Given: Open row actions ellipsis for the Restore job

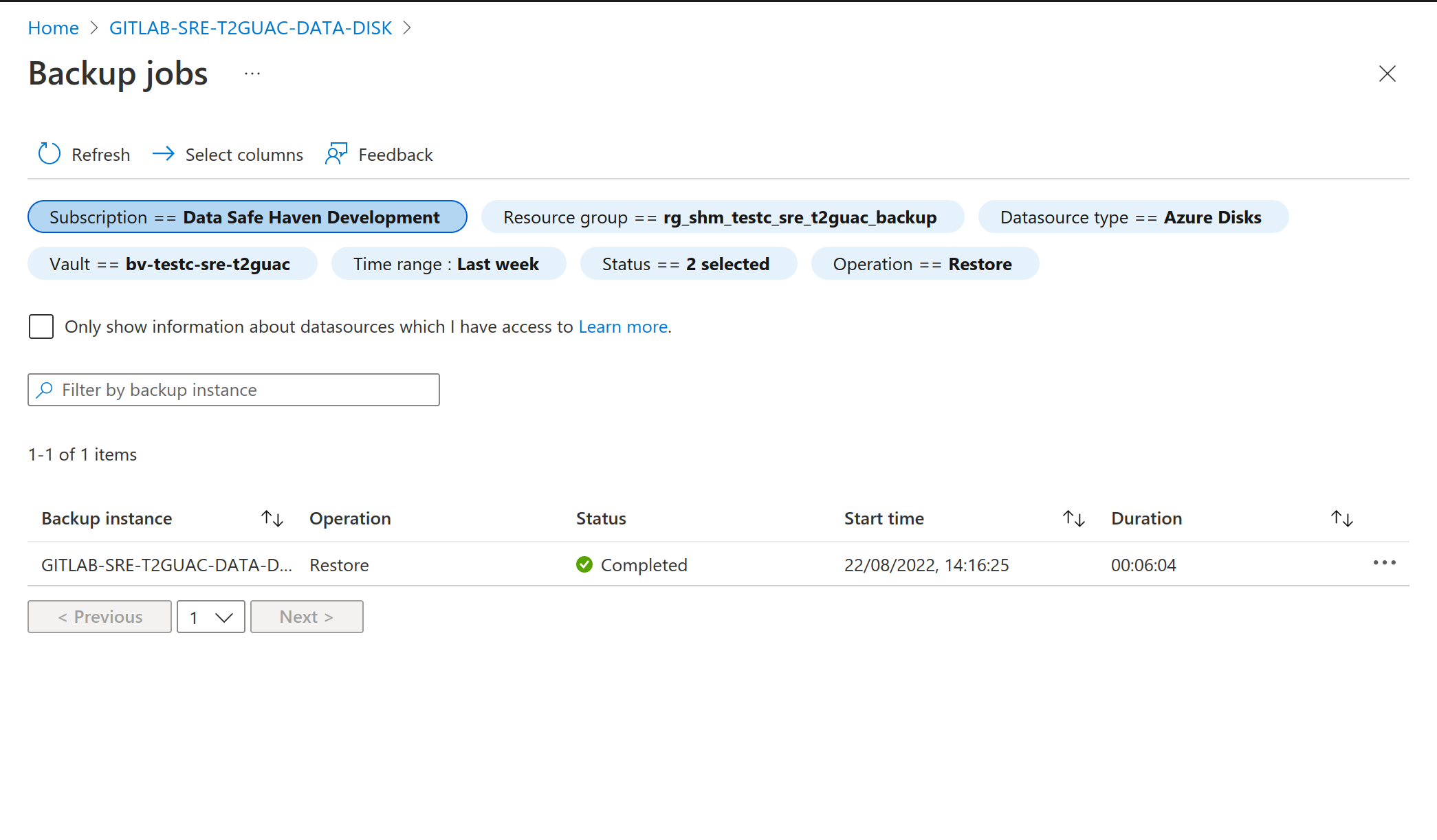Looking at the screenshot, I should pos(1385,563).
